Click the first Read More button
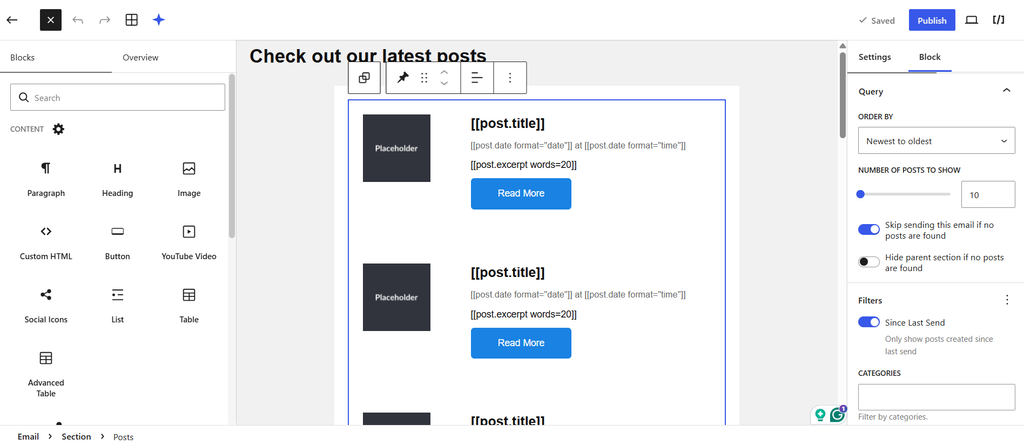1024x446 pixels. tap(521, 193)
